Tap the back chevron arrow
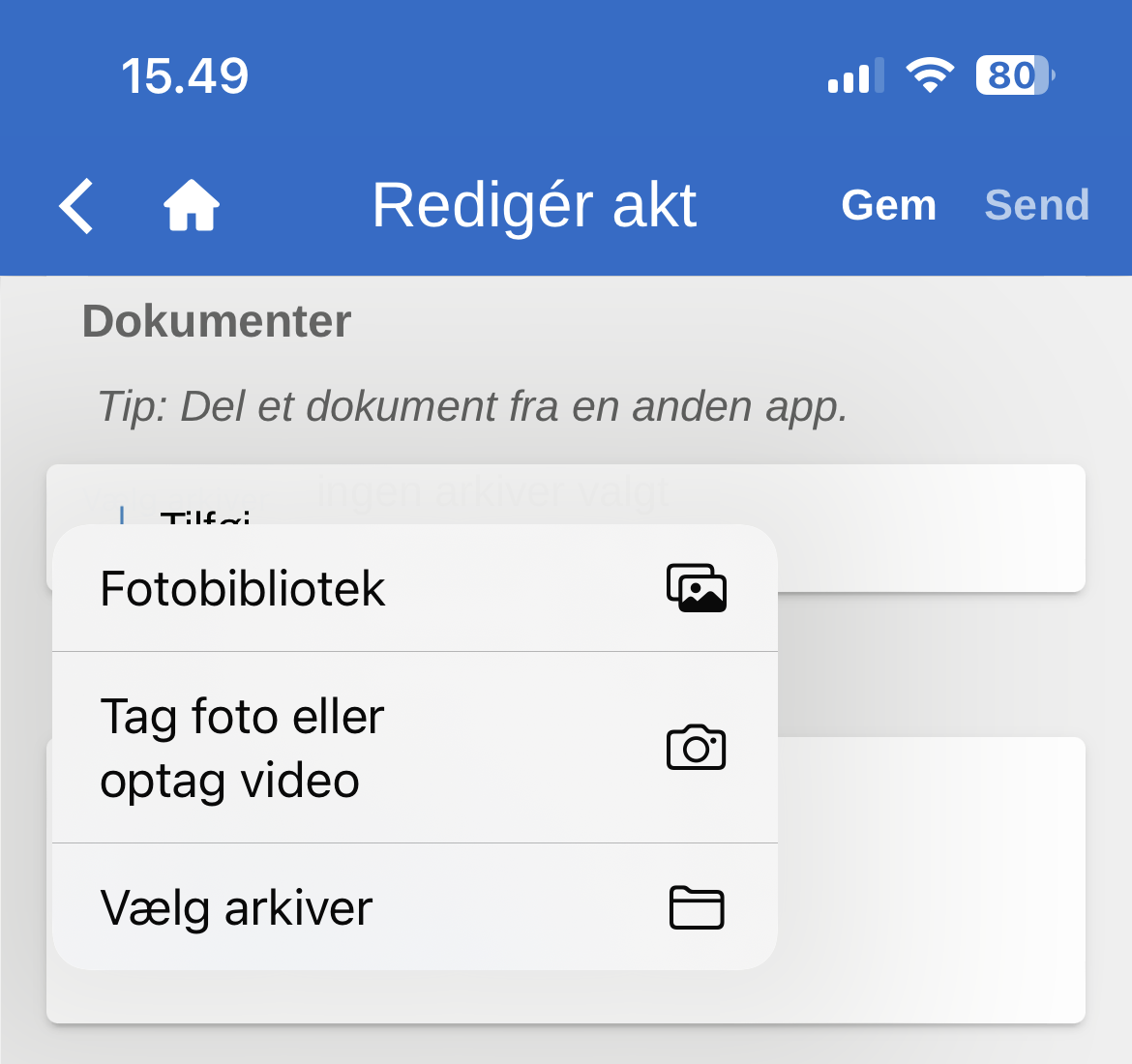Viewport: 1132px width, 1064px height. (76, 206)
